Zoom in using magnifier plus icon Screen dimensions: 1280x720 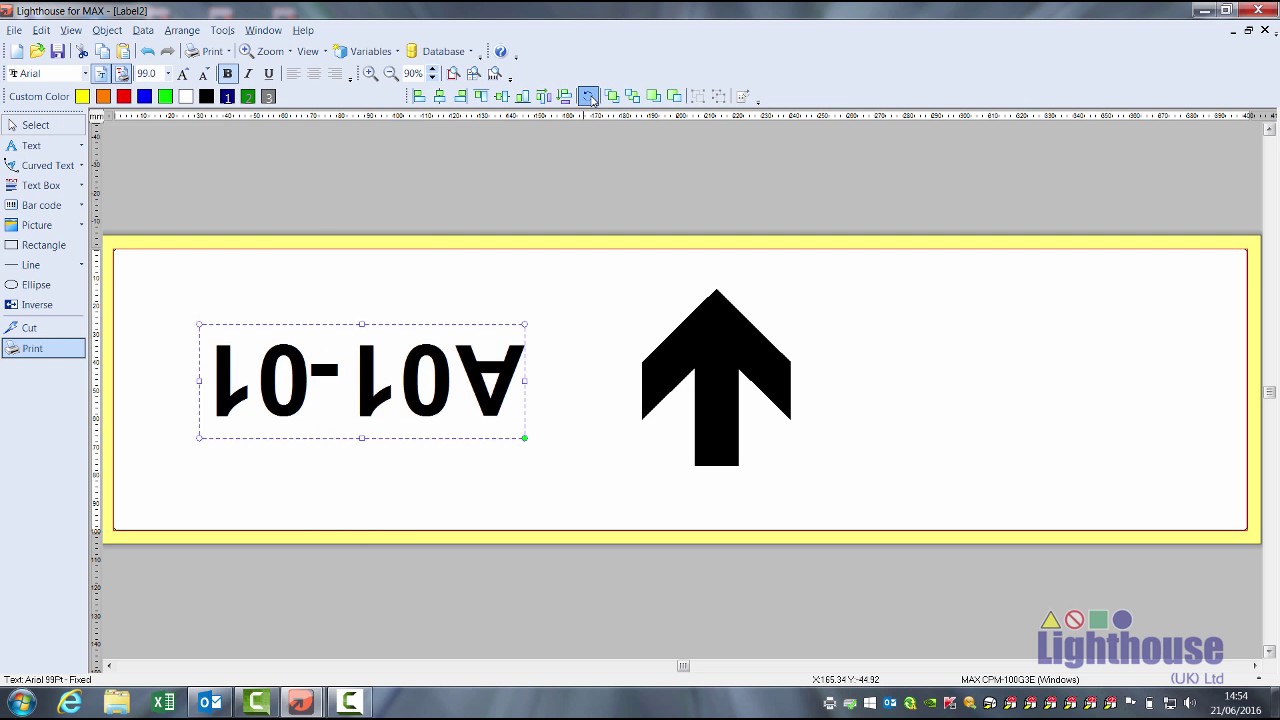(x=370, y=74)
